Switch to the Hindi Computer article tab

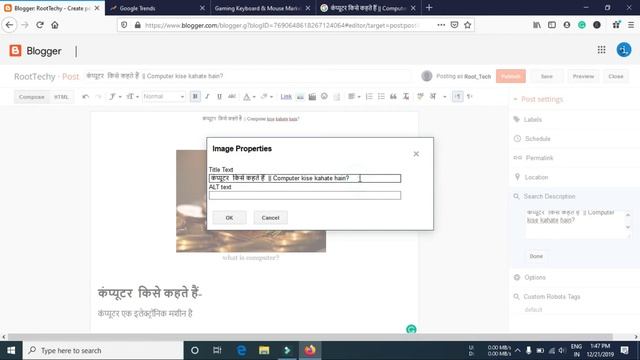pos(367,8)
